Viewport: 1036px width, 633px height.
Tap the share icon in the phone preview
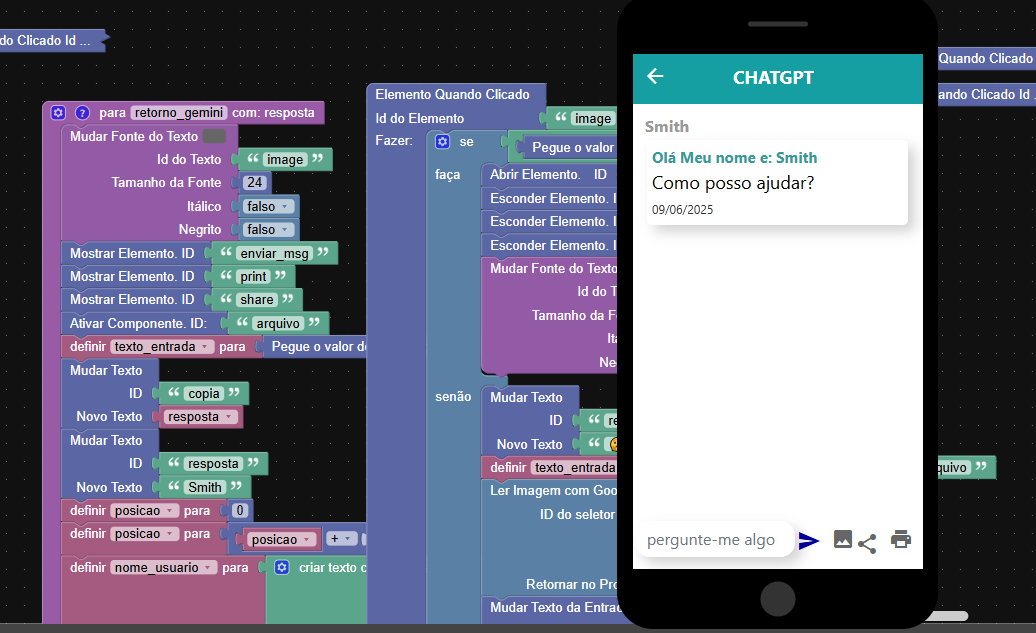(867, 543)
